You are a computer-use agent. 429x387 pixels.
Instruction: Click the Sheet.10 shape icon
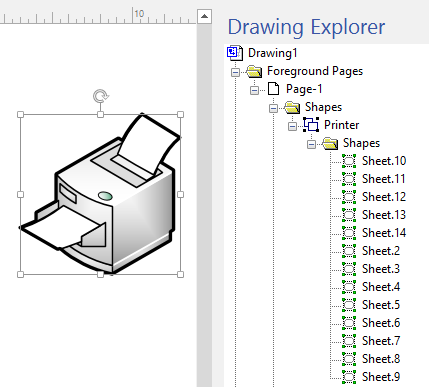point(349,161)
